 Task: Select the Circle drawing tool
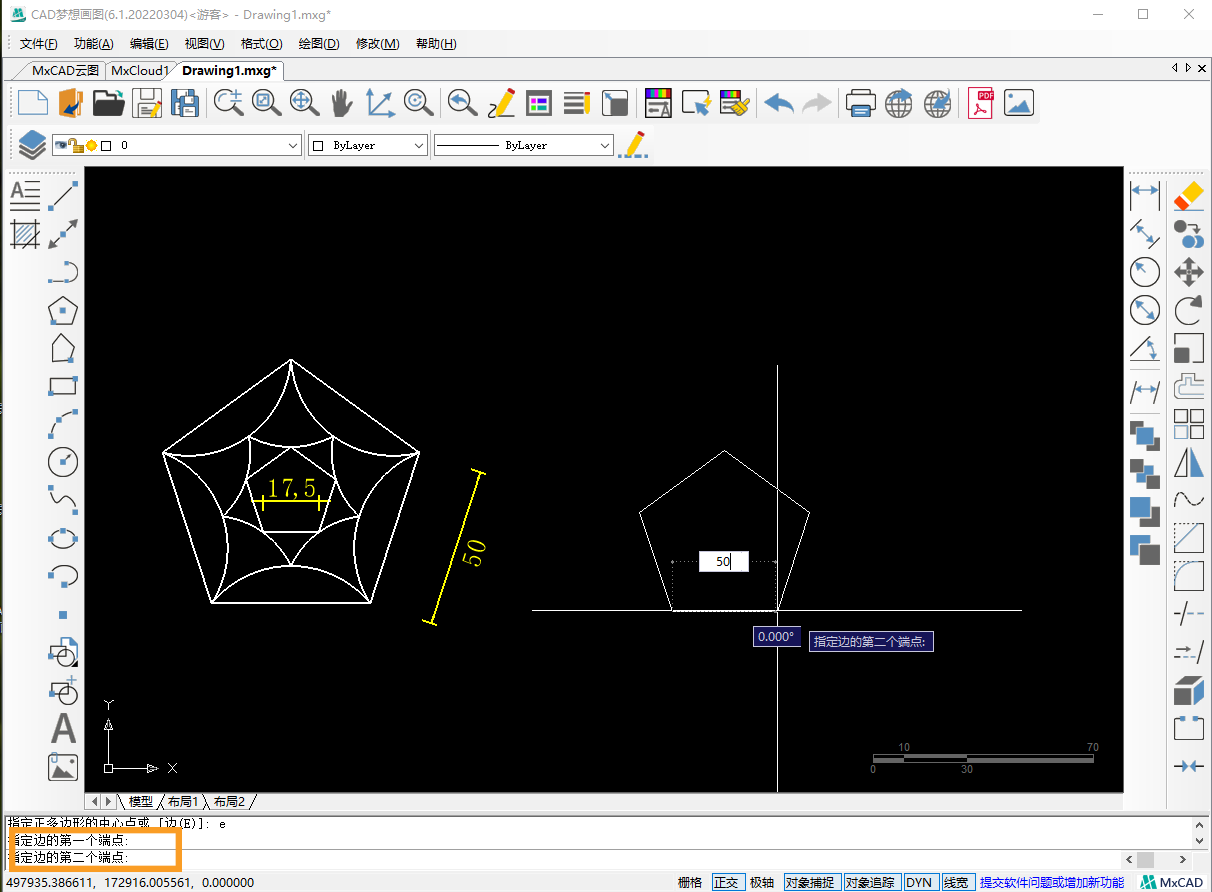(x=62, y=462)
